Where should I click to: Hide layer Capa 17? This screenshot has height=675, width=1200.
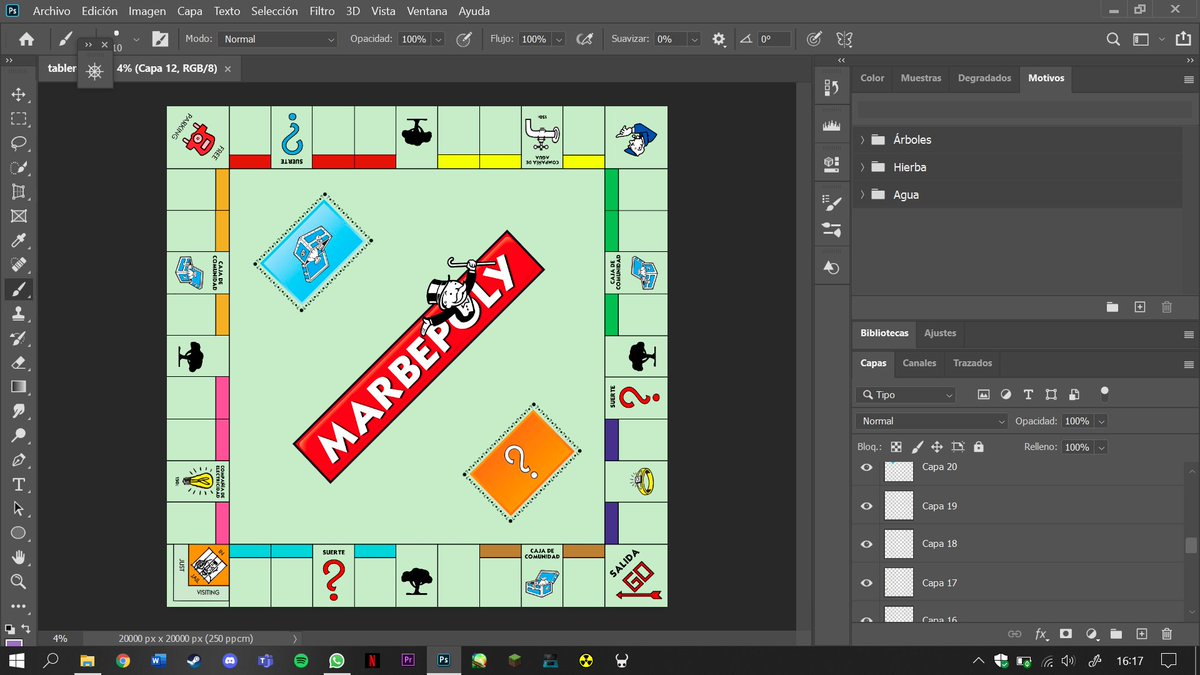pos(867,583)
